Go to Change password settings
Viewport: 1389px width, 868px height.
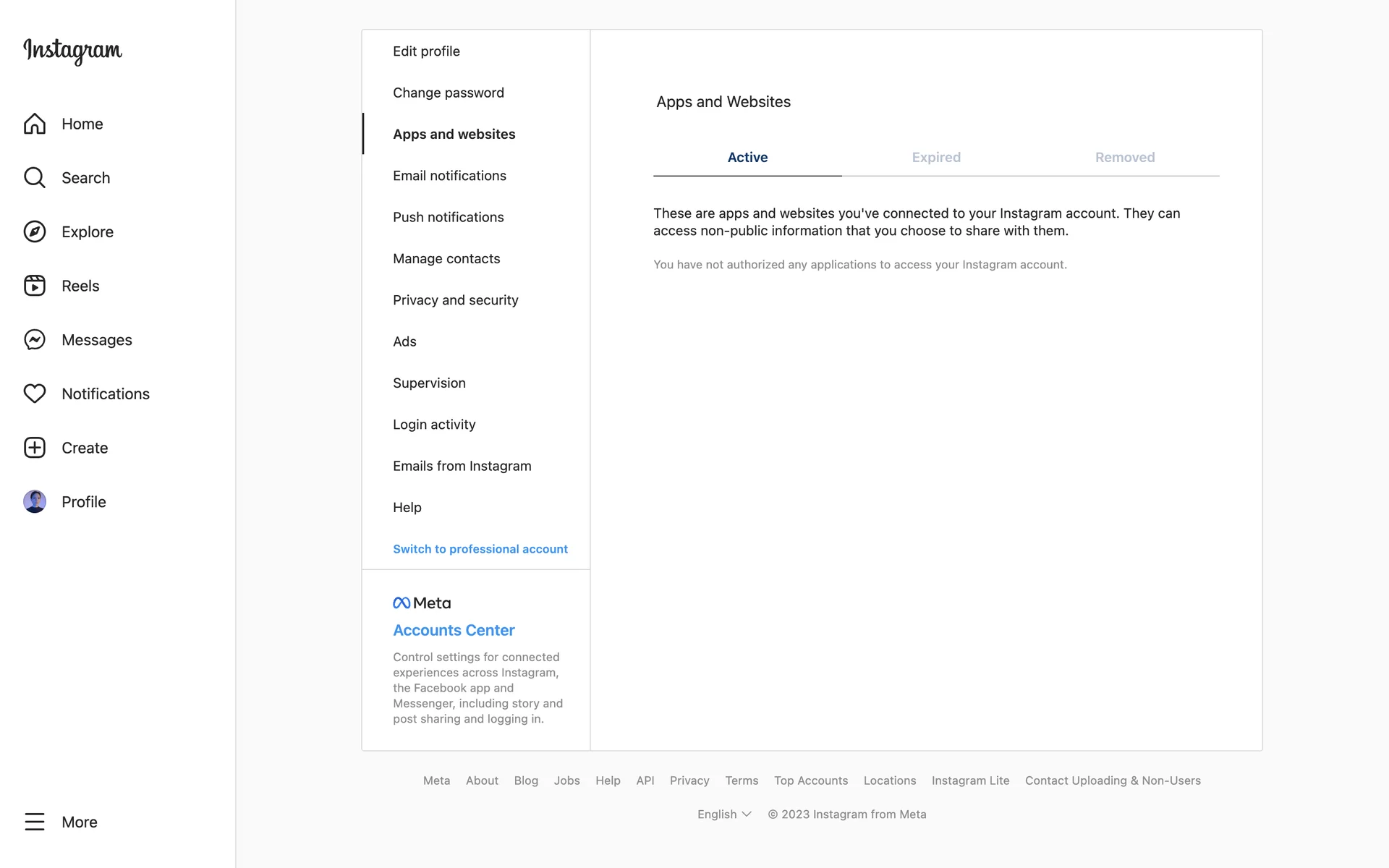pyautogui.click(x=448, y=93)
